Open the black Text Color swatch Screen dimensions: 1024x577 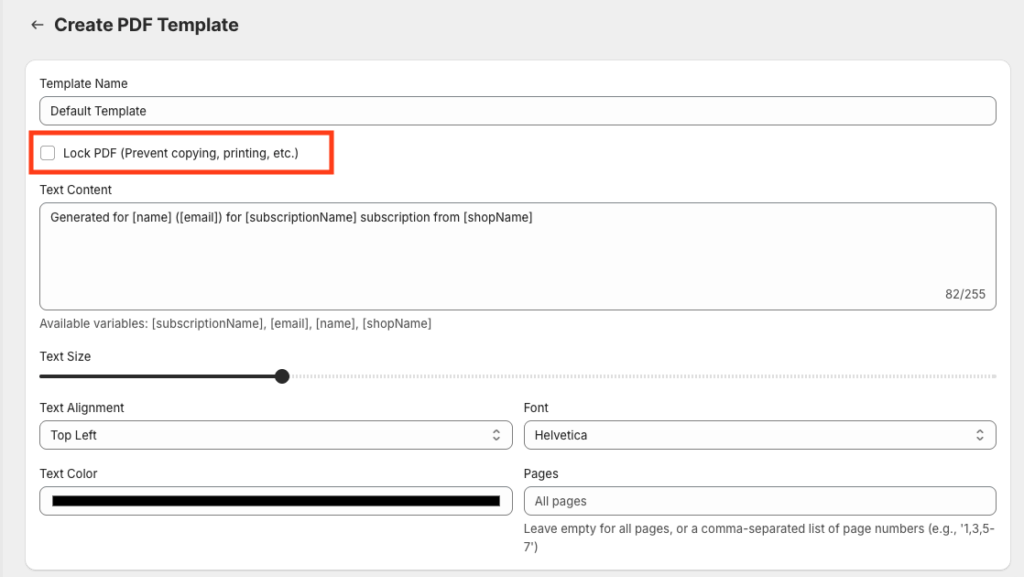point(276,501)
